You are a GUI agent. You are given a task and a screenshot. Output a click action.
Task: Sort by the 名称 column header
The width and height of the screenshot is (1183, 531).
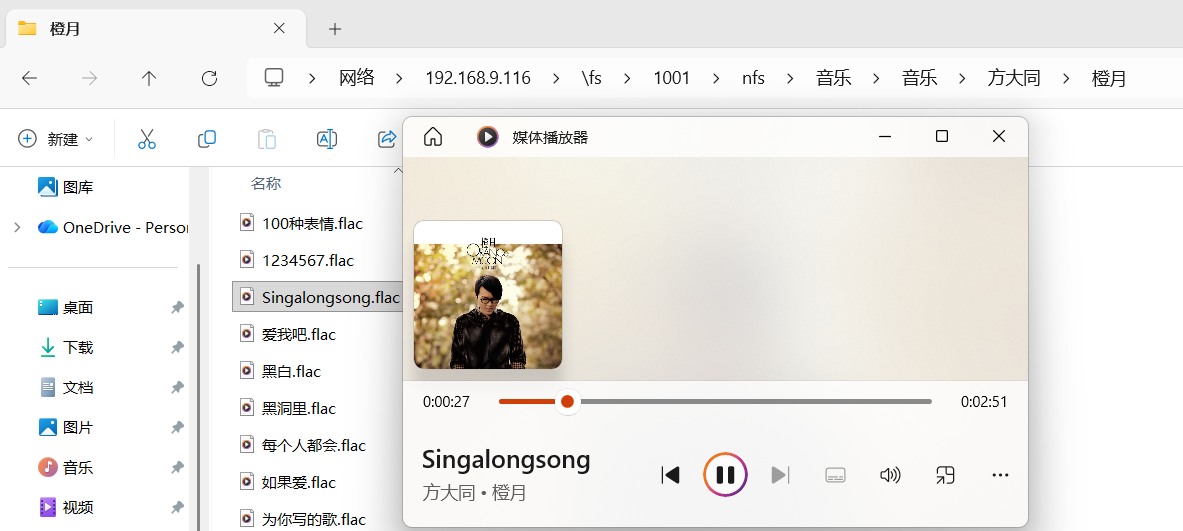[x=266, y=183]
